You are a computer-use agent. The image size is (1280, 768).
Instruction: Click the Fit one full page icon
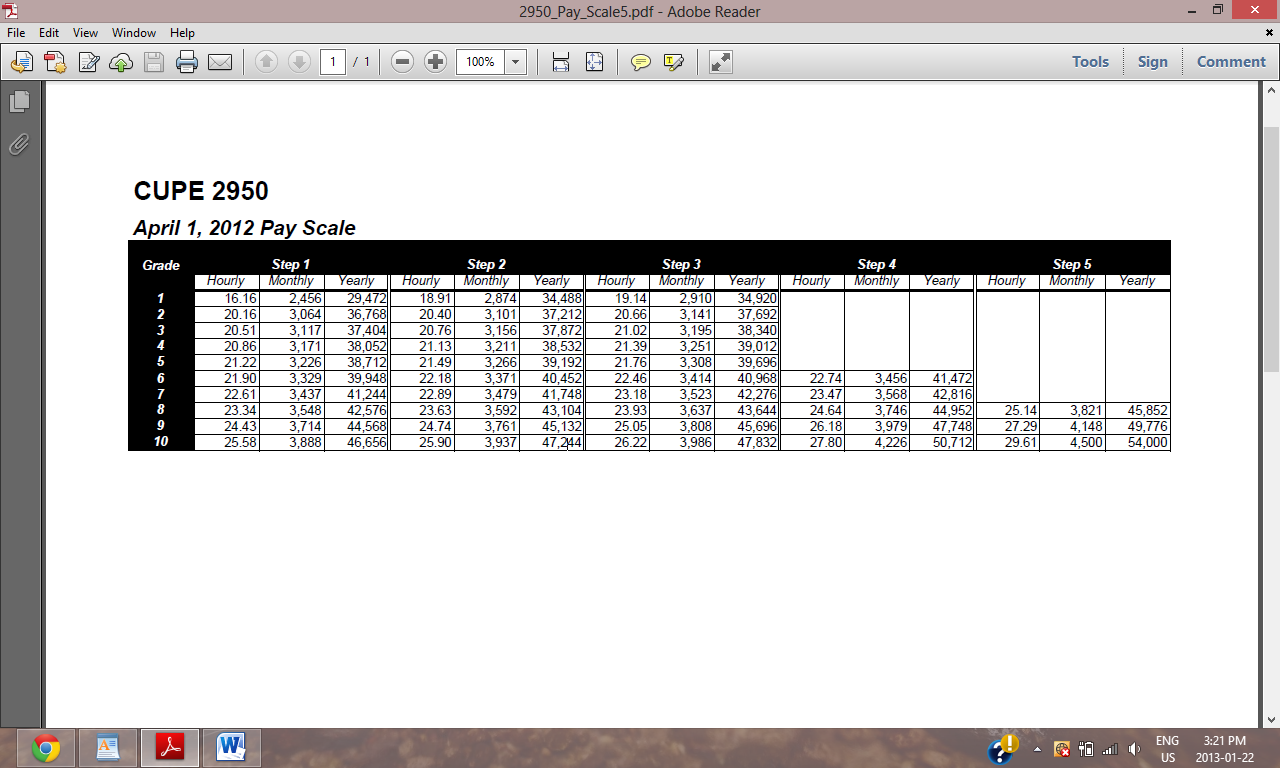pyautogui.click(x=594, y=62)
